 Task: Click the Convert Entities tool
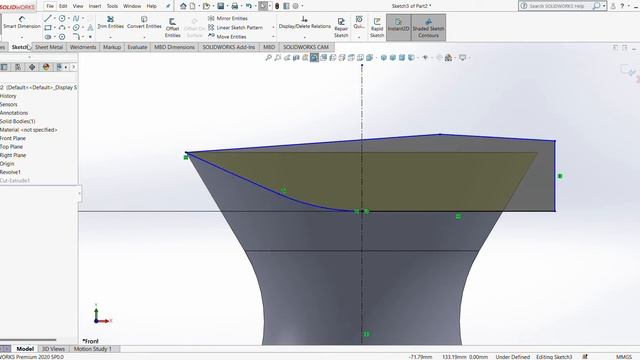coord(144,22)
